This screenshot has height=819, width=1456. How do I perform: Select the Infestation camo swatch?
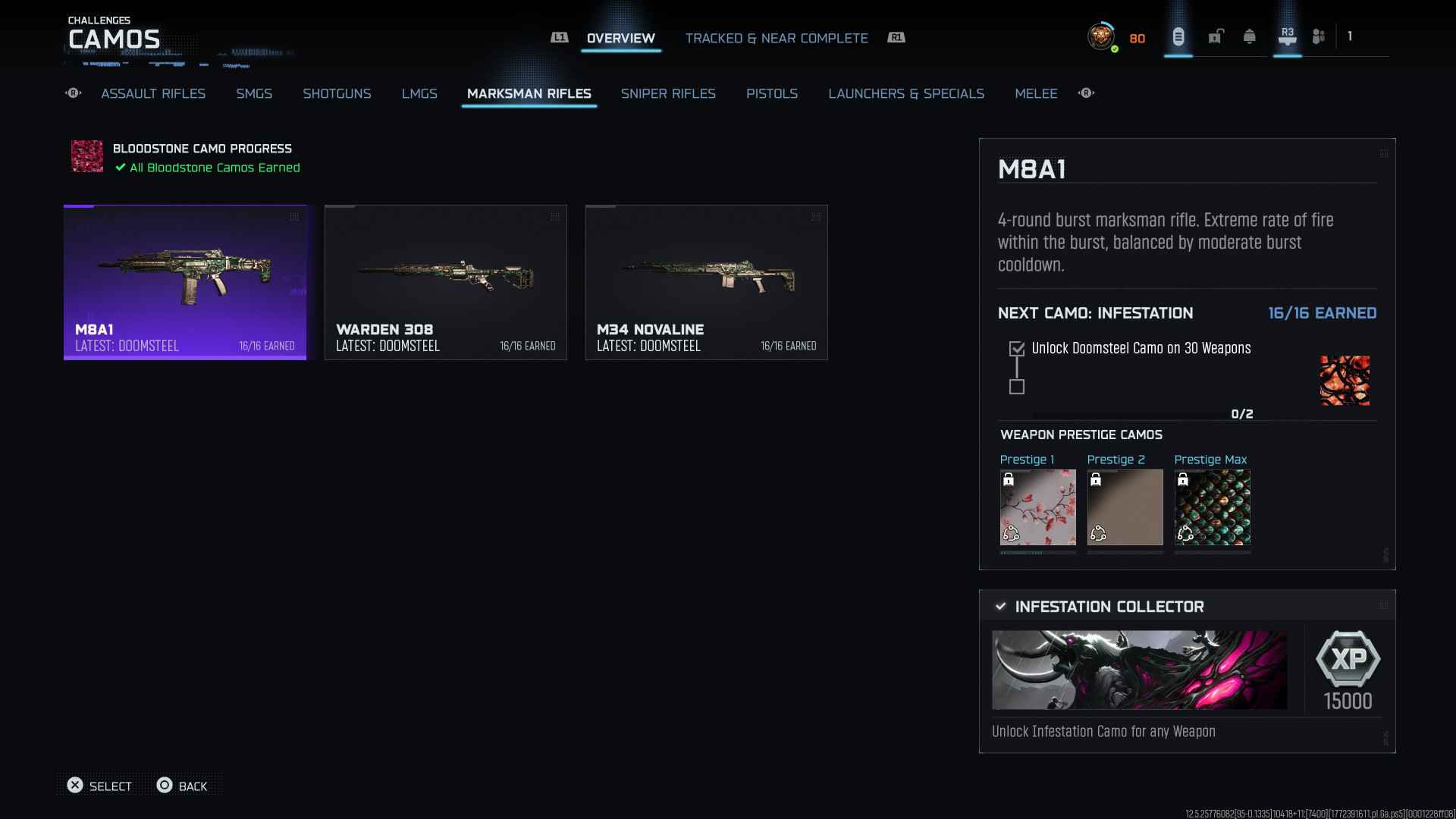pyautogui.click(x=1345, y=381)
